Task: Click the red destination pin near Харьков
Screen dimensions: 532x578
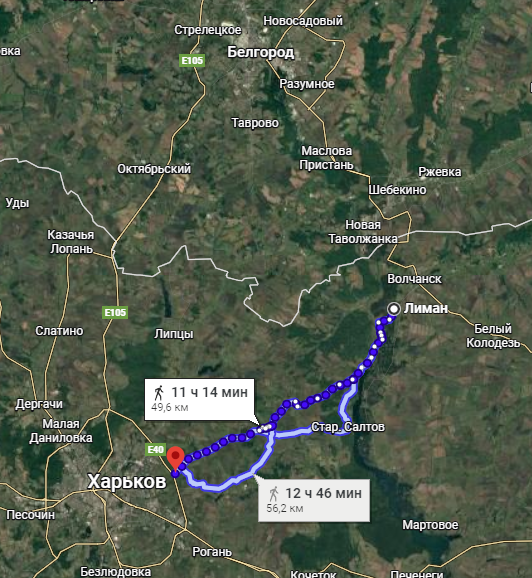Action: click(x=175, y=459)
